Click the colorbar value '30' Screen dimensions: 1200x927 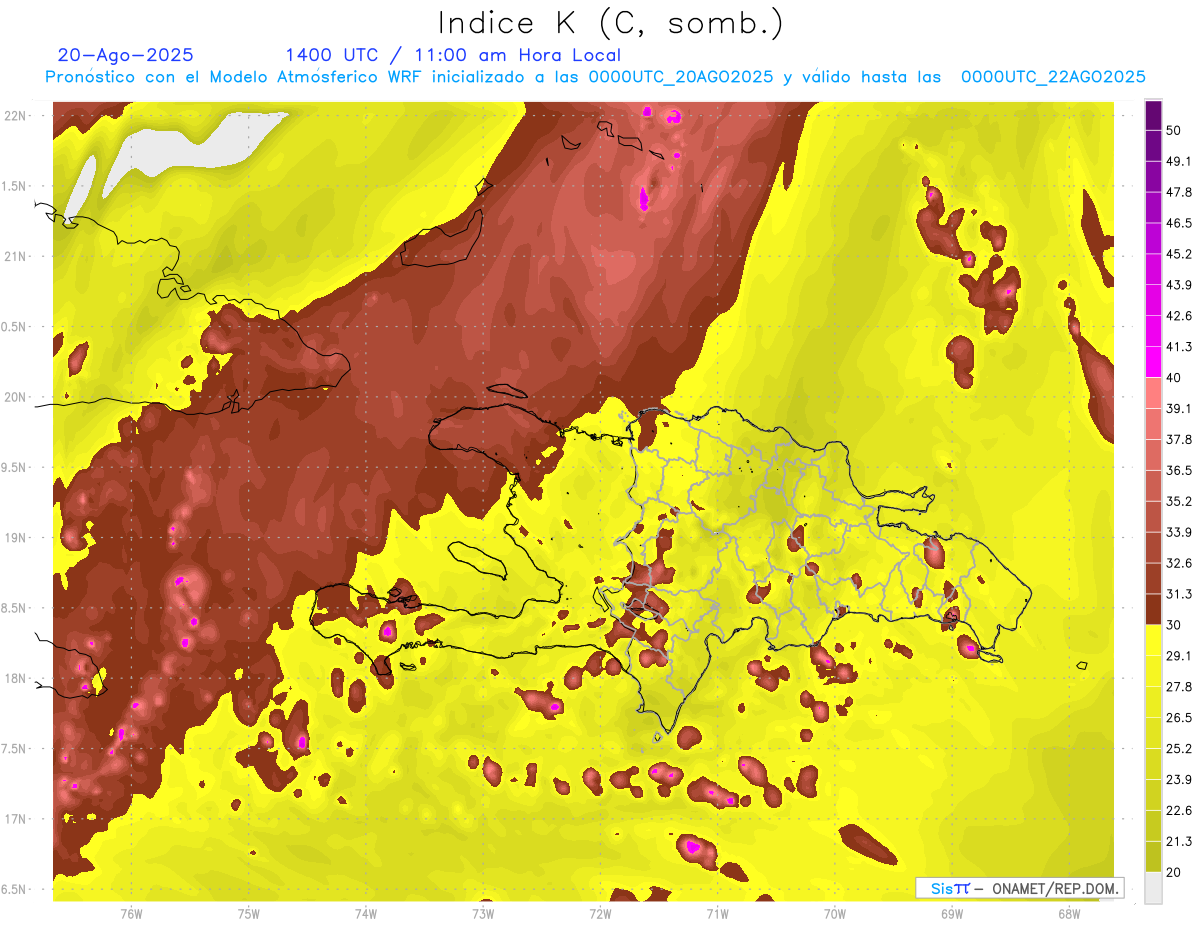click(x=1174, y=625)
